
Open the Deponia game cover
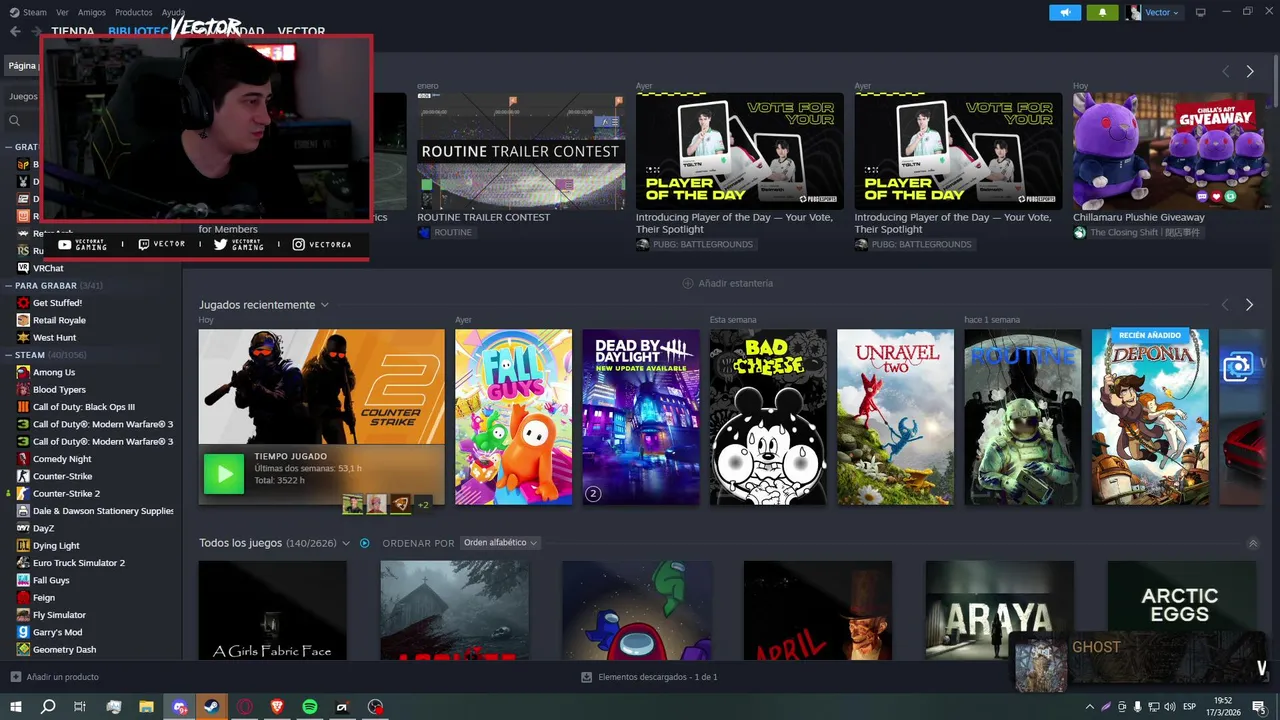[x=1150, y=417]
